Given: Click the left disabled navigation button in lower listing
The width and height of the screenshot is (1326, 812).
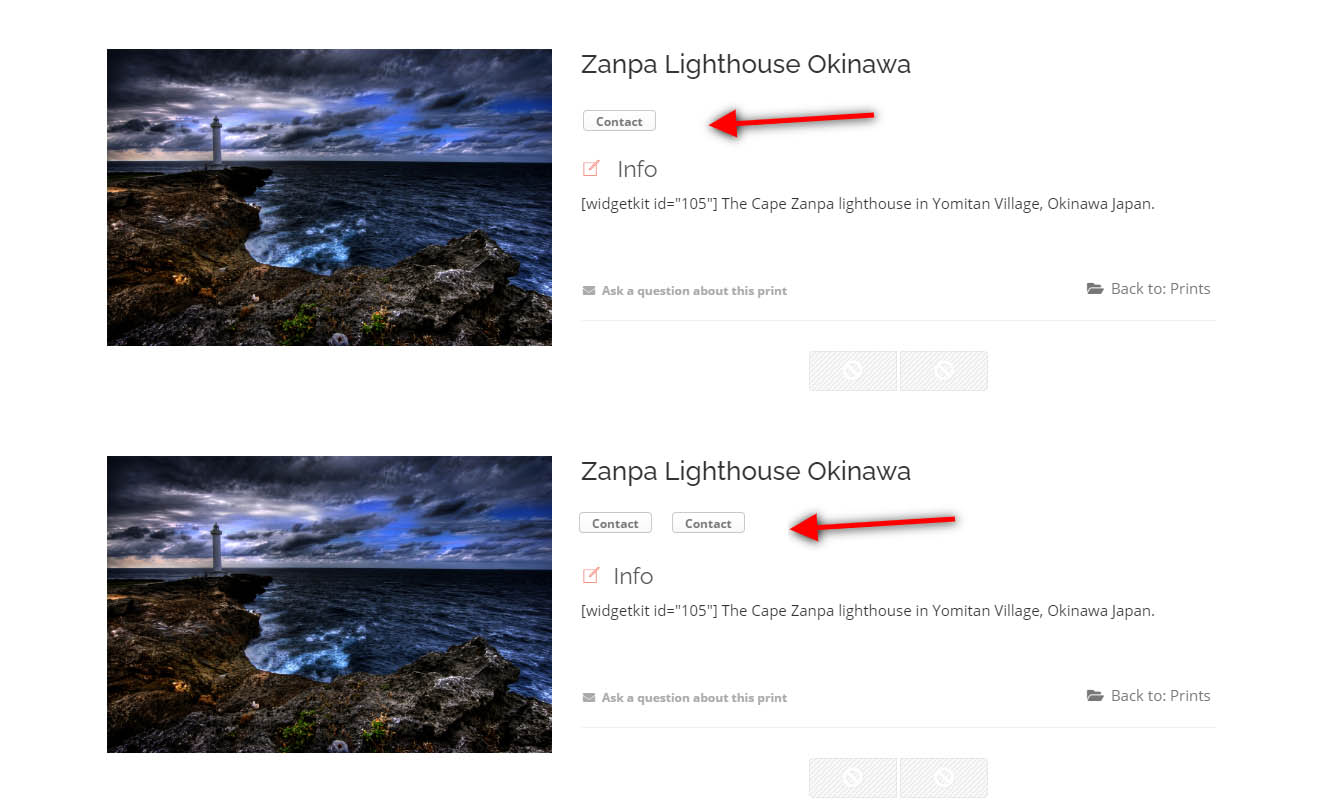Looking at the screenshot, I should (853, 778).
